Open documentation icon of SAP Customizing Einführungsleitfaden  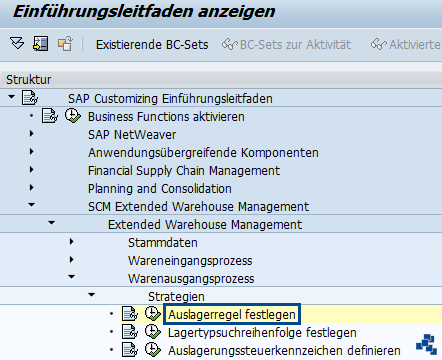click(x=30, y=98)
